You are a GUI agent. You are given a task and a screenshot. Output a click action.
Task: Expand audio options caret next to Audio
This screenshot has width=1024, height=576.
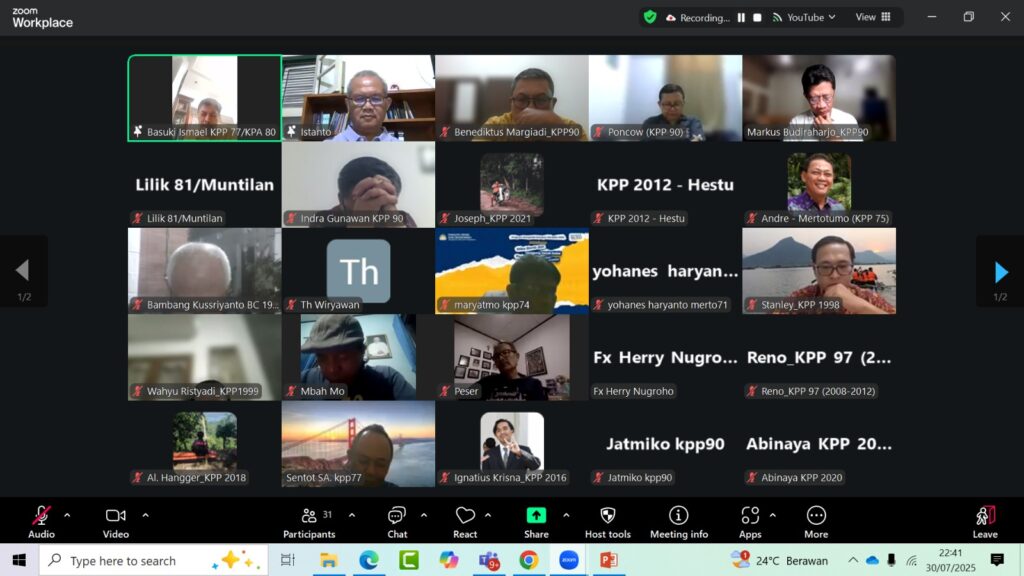point(67,515)
